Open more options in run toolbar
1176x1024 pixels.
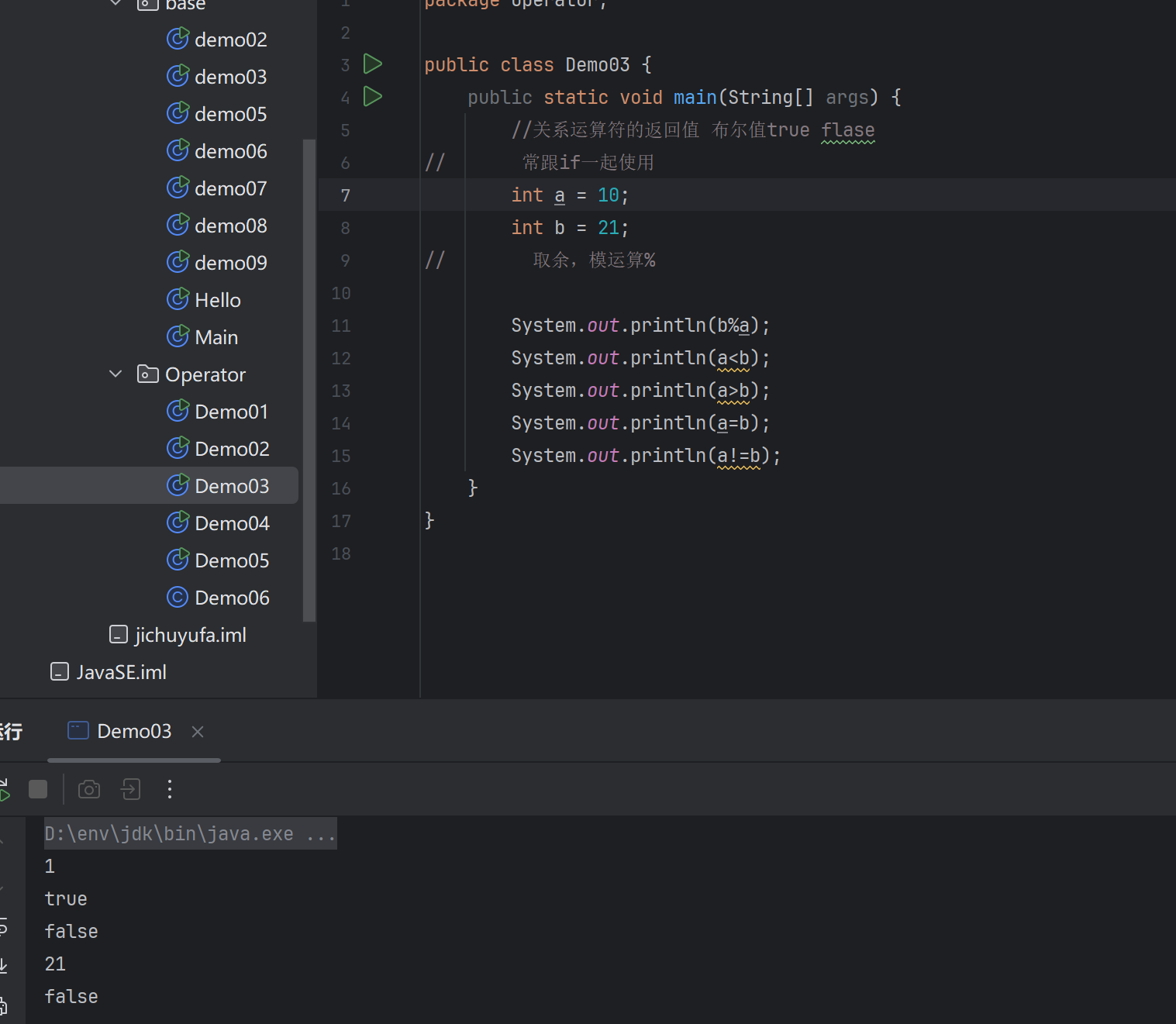pyautogui.click(x=170, y=789)
